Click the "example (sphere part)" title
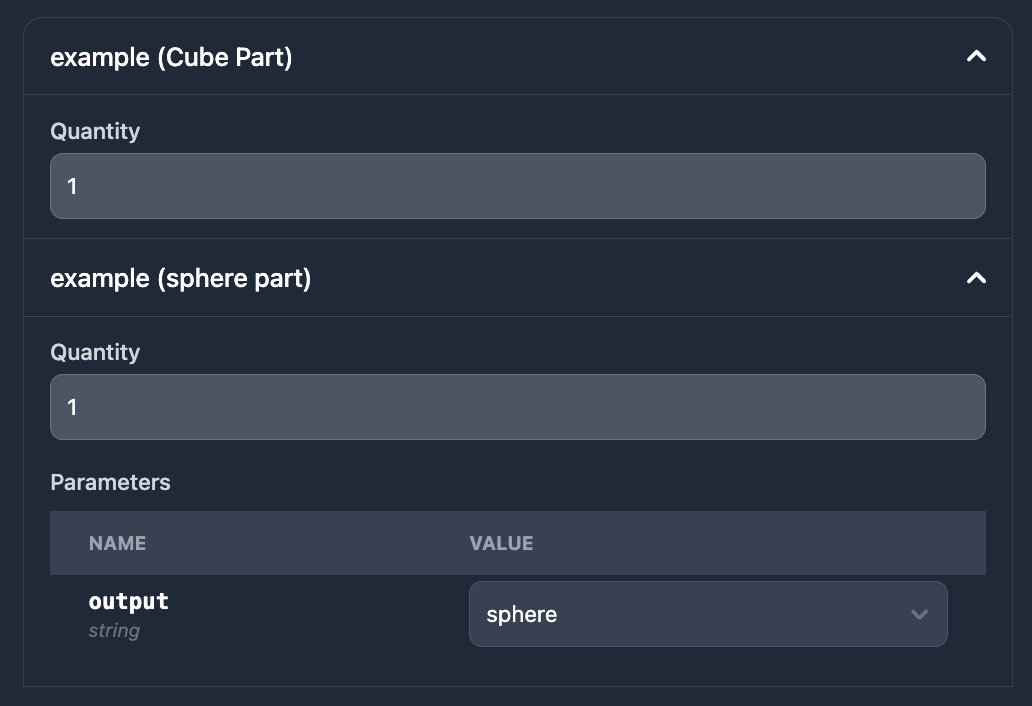 point(180,278)
